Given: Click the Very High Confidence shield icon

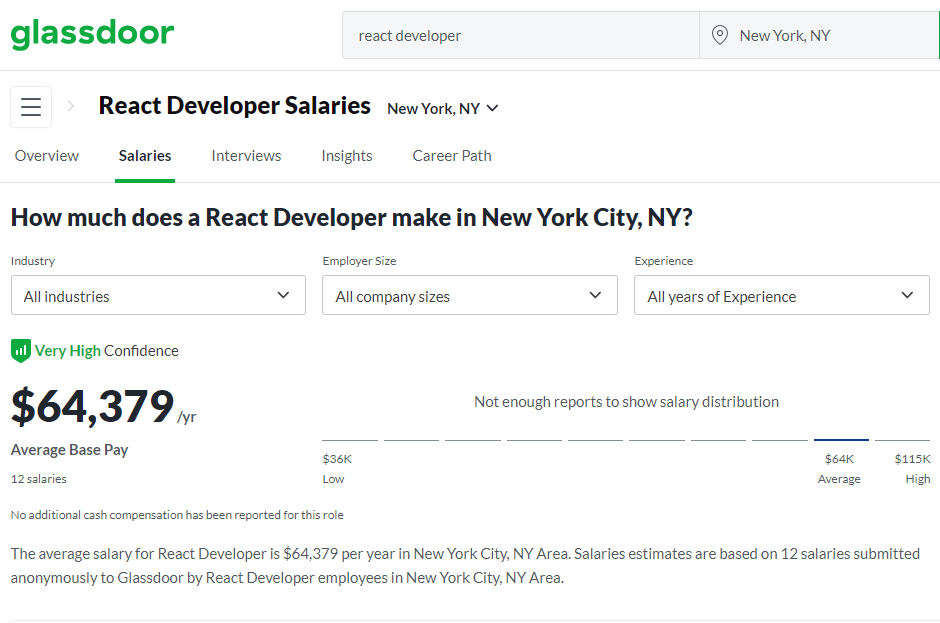Looking at the screenshot, I should pos(21,351).
